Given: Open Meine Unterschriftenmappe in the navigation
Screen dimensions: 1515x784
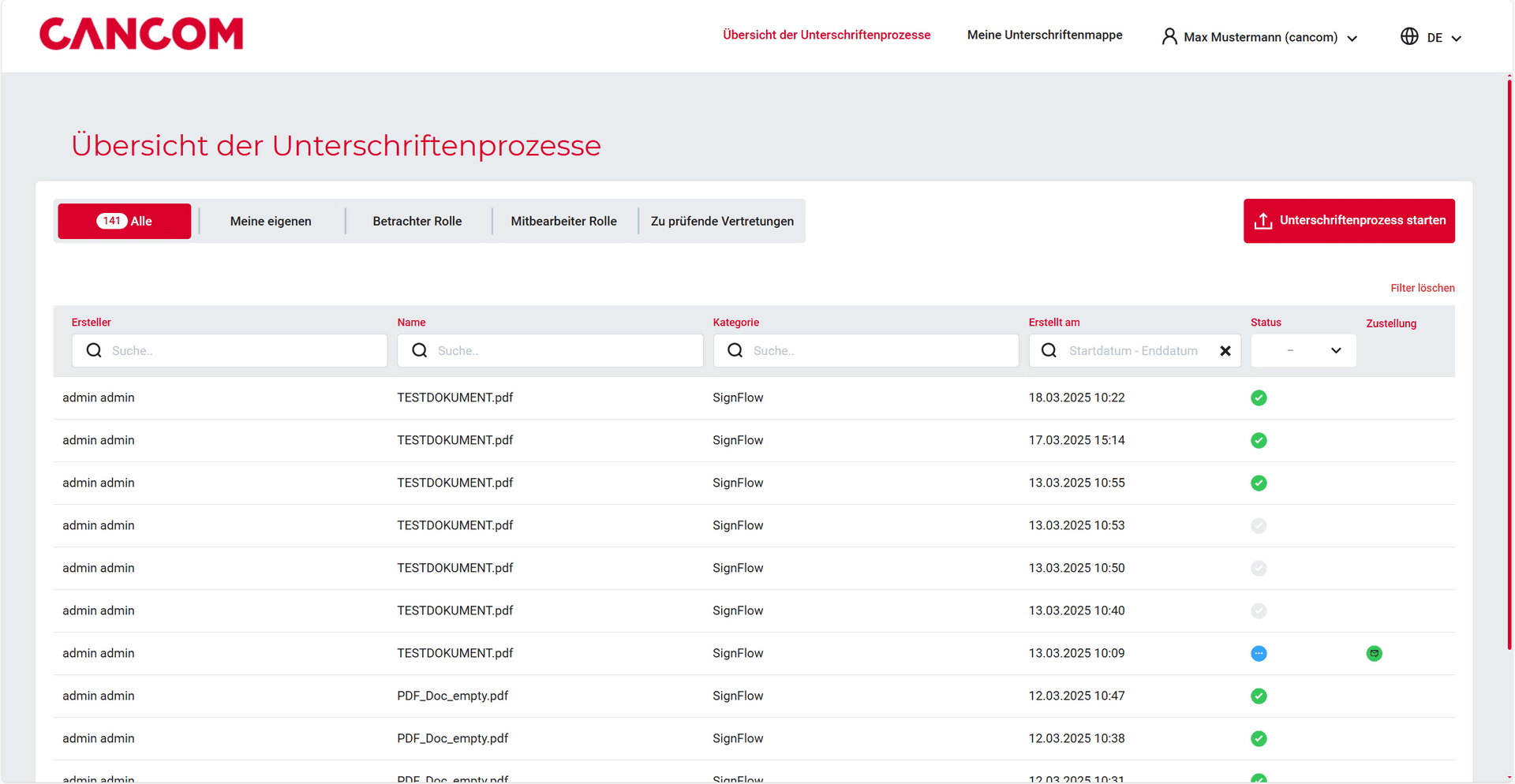Looking at the screenshot, I should (x=1045, y=35).
